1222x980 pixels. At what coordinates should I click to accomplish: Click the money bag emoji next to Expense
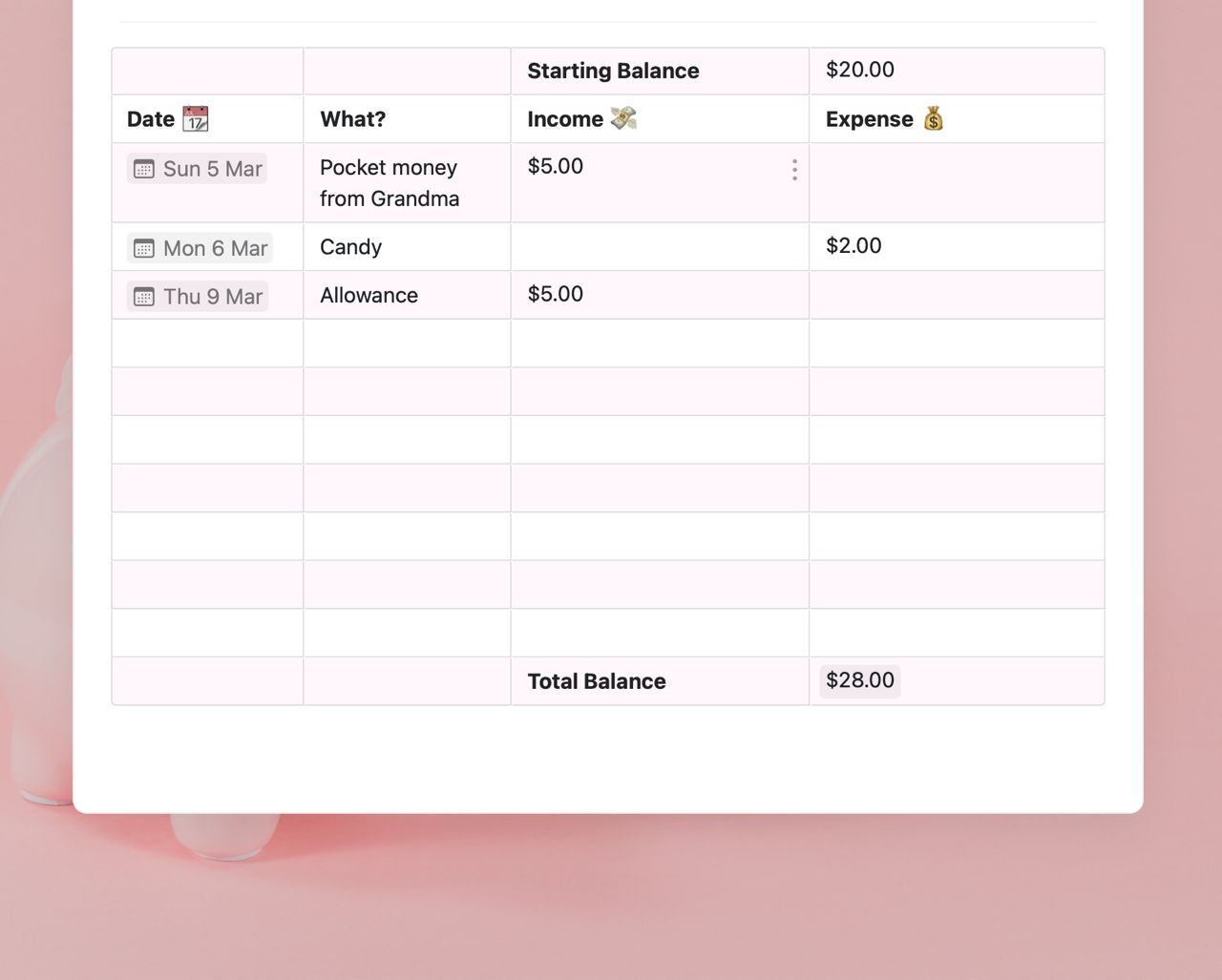point(933,118)
